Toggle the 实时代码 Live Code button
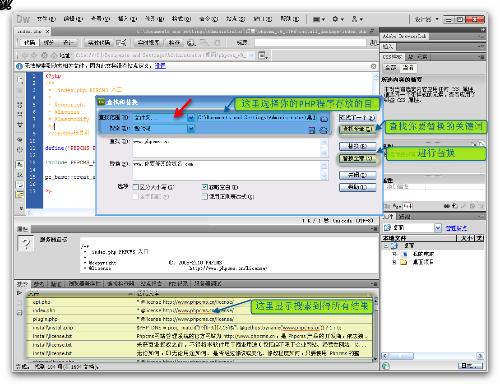Image resolution: width=500 pixels, height=384 pixels. tap(99, 43)
